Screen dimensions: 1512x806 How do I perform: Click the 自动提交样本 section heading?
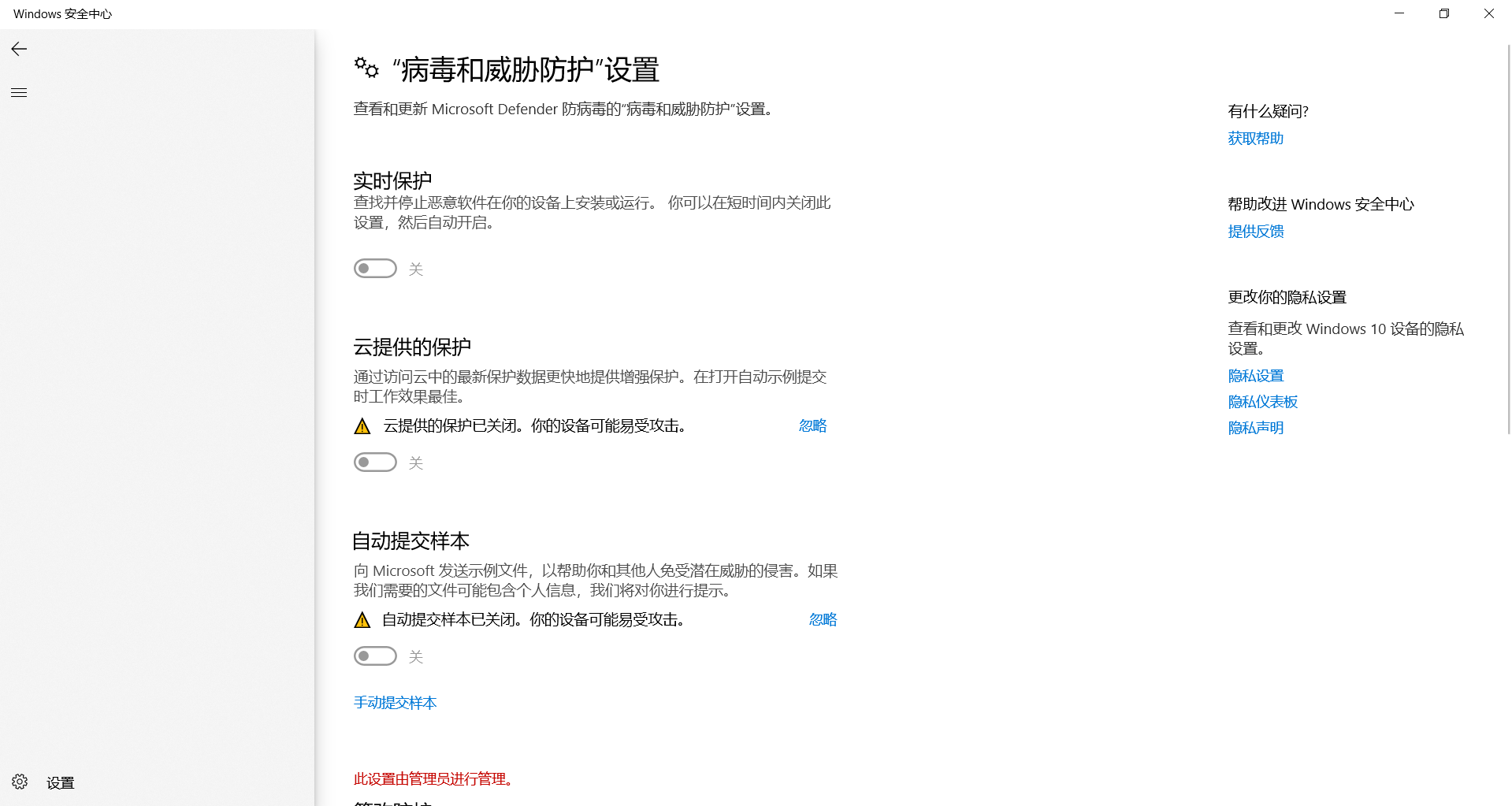(411, 540)
